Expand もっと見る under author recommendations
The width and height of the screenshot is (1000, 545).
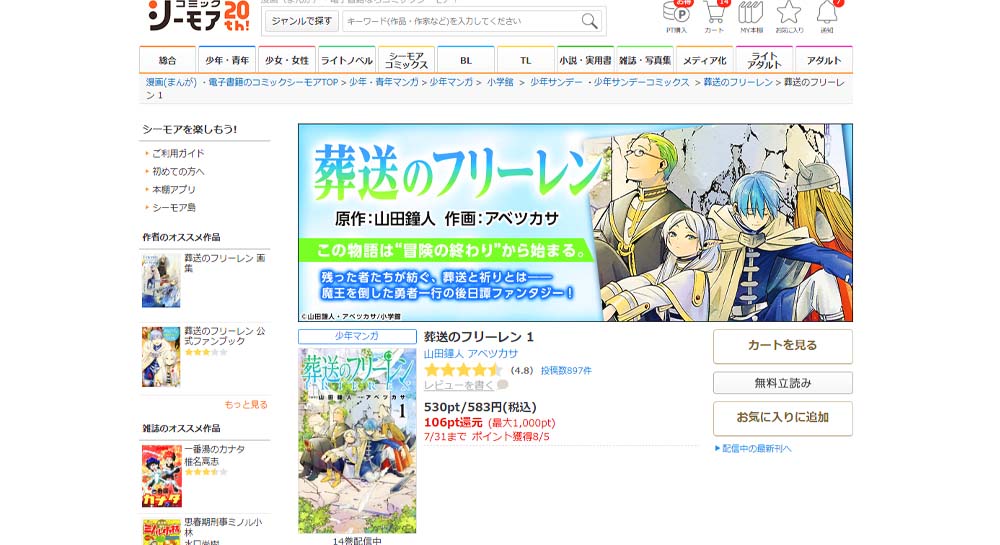tap(246, 404)
